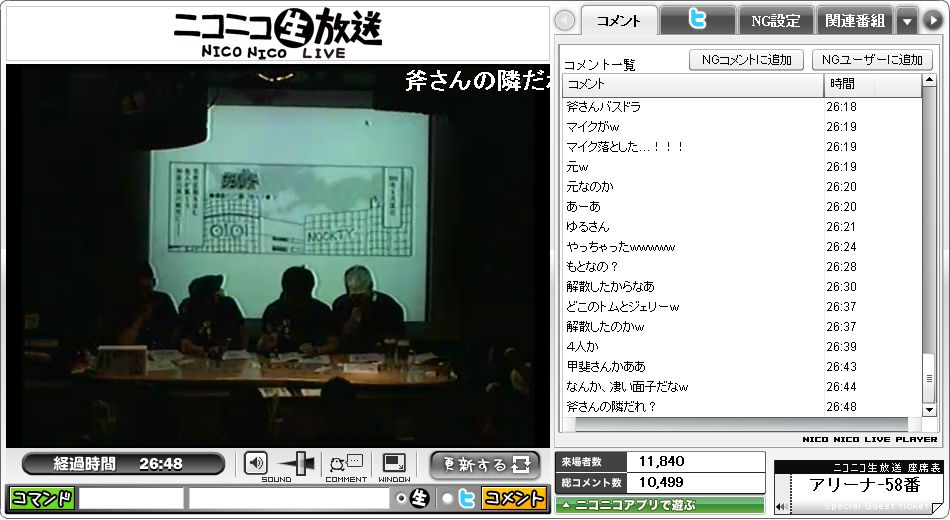Click the 総コメント数 value 10,499
Screen dimensions: 950x520
point(661,483)
